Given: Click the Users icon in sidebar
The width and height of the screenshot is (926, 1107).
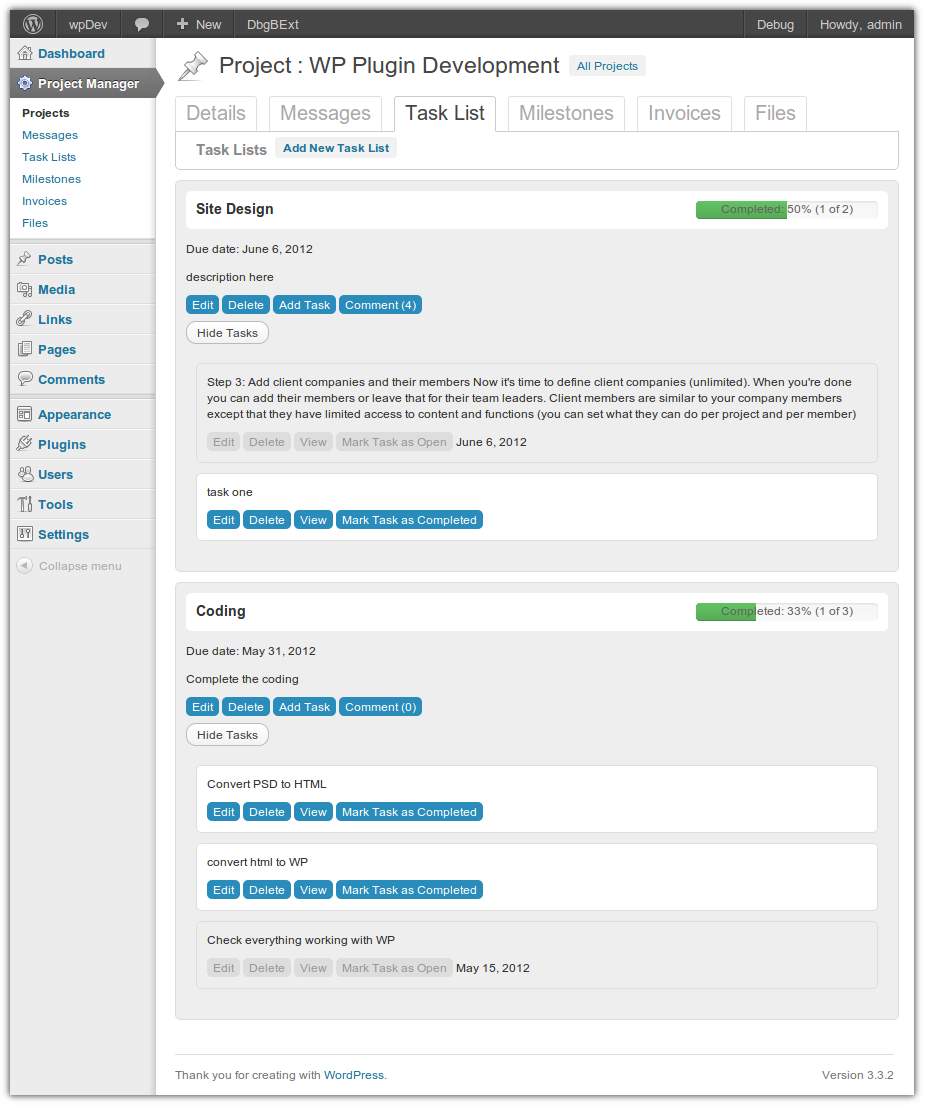Looking at the screenshot, I should 25,474.
